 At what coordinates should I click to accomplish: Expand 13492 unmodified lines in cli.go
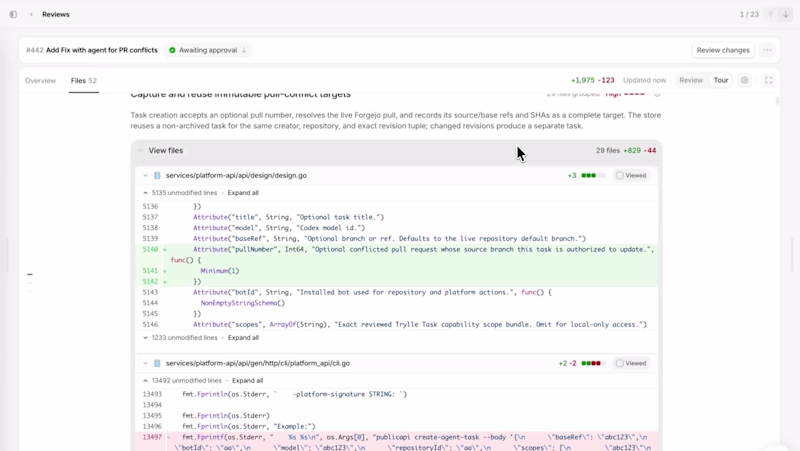point(145,381)
